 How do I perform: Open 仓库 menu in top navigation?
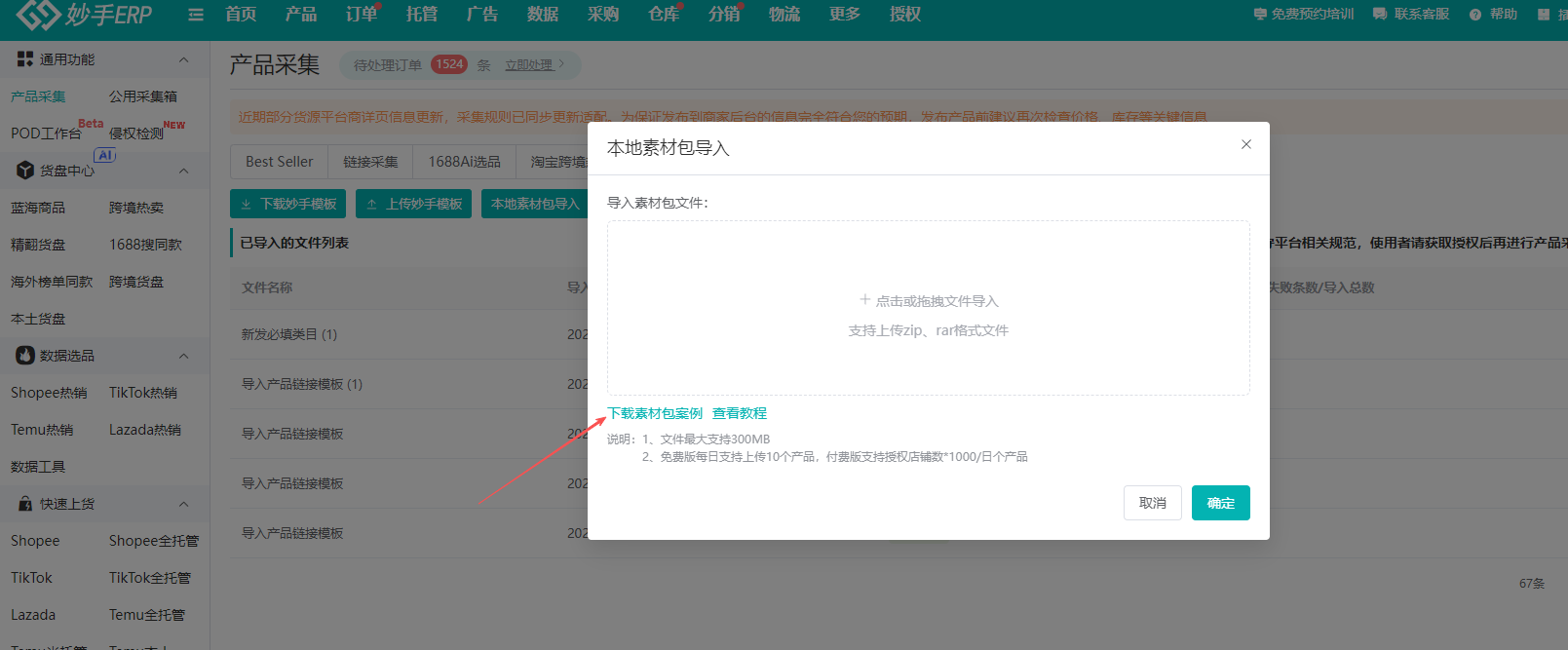tap(664, 14)
